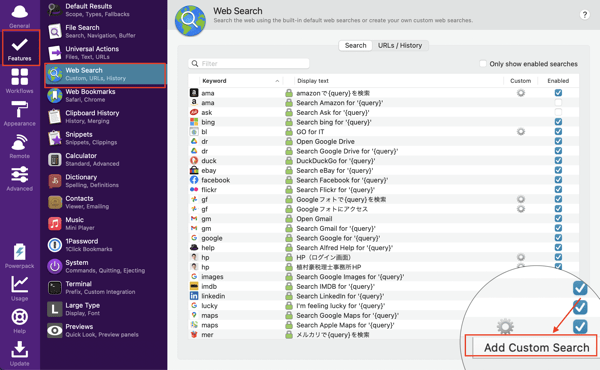Enable the Search Amazon checkbox

[558, 103]
